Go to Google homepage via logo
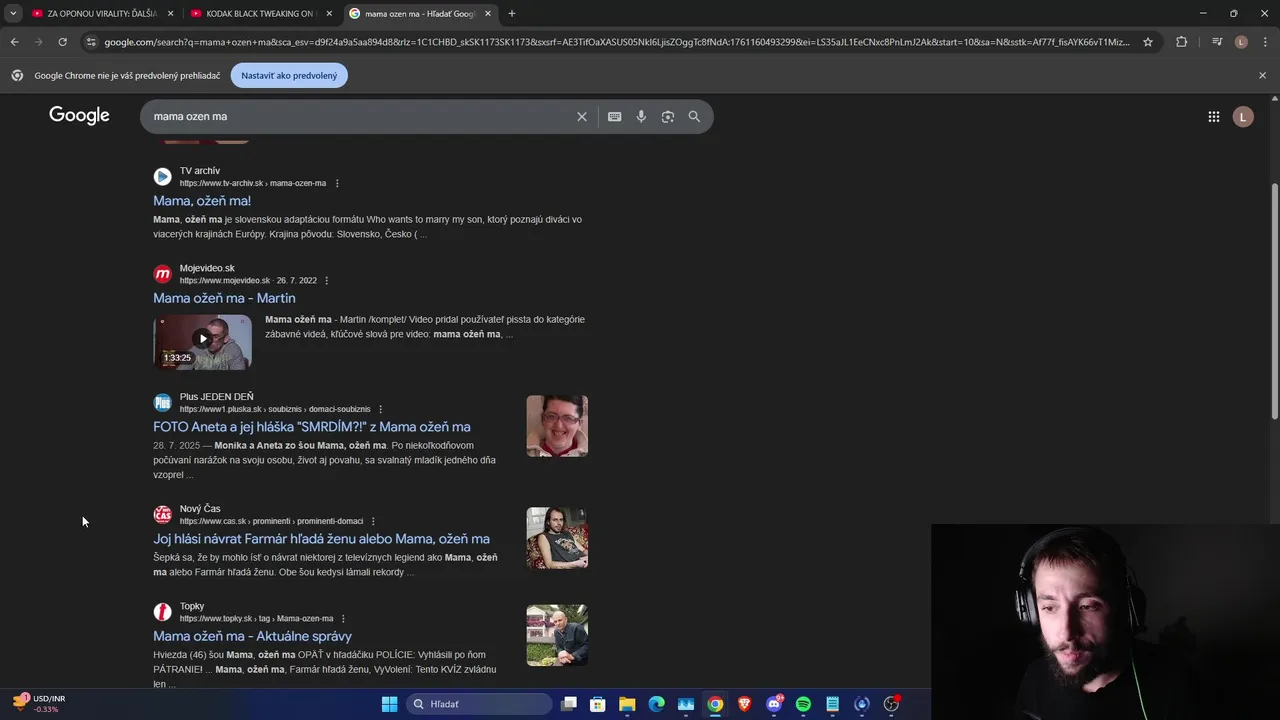The width and height of the screenshot is (1280, 720). click(79, 116)
